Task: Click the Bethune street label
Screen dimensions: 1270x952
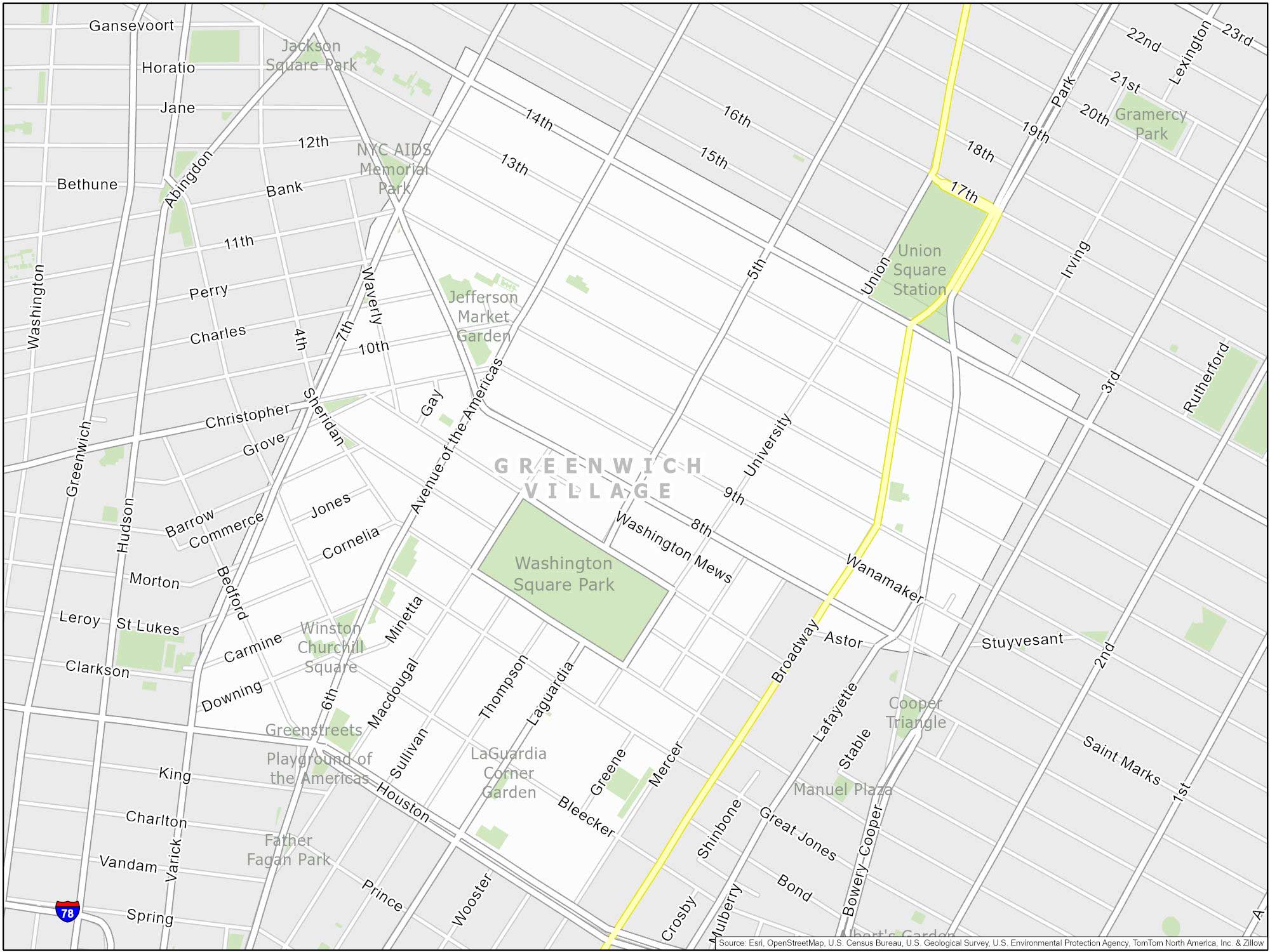Action: (x=88, y=184)
